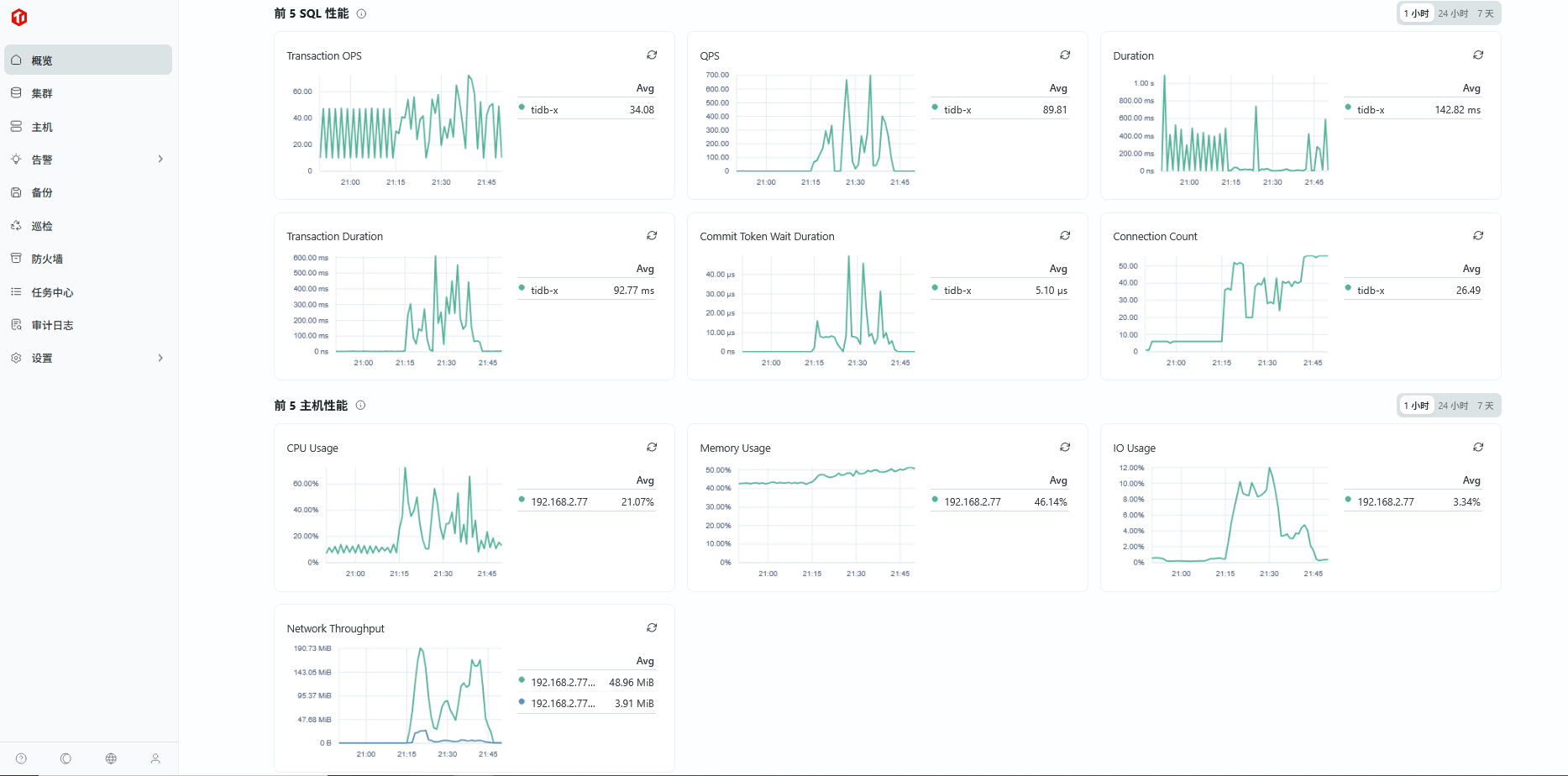Viewport: 1568px width, 776px height.
Task: Expand the 设置 sidebar submenu
Action: pyautogui.click(x=160, y=359)
